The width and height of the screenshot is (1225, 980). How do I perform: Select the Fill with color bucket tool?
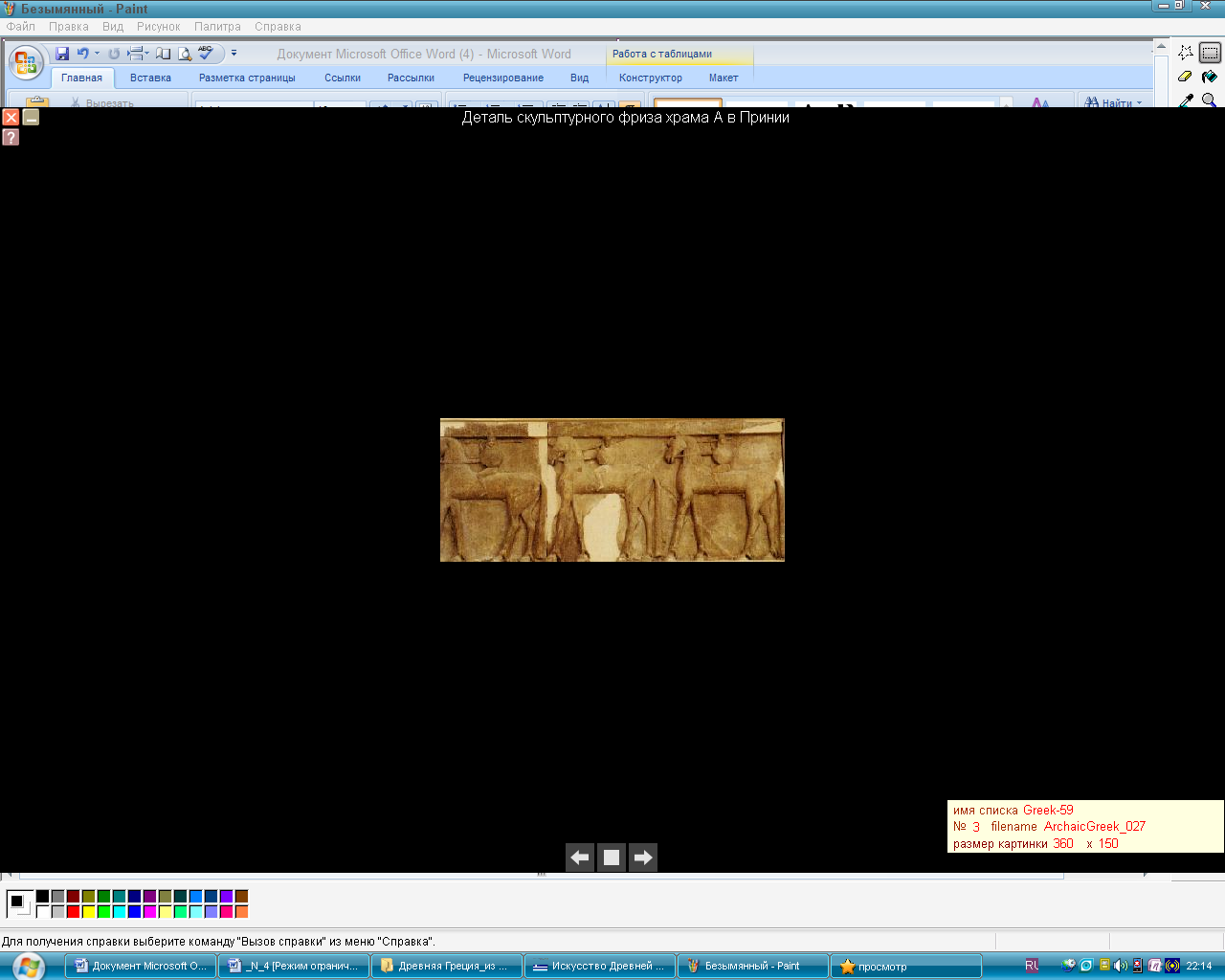pyautogui.click(x=1210, y=77)
